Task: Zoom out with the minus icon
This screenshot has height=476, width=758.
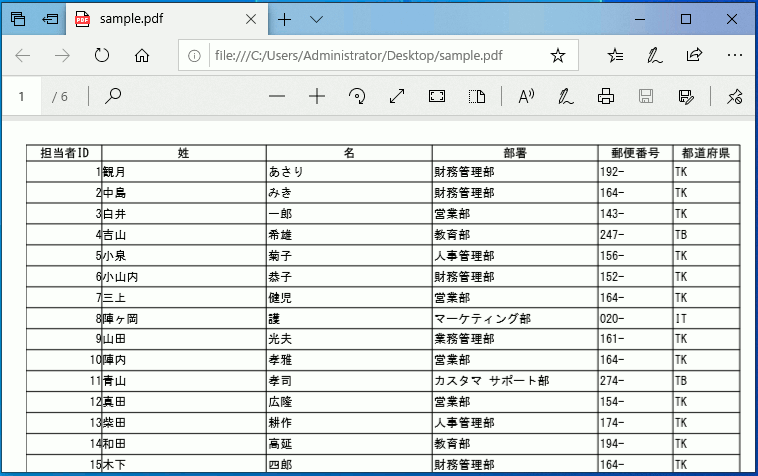Action: click(x=277, y=96)
